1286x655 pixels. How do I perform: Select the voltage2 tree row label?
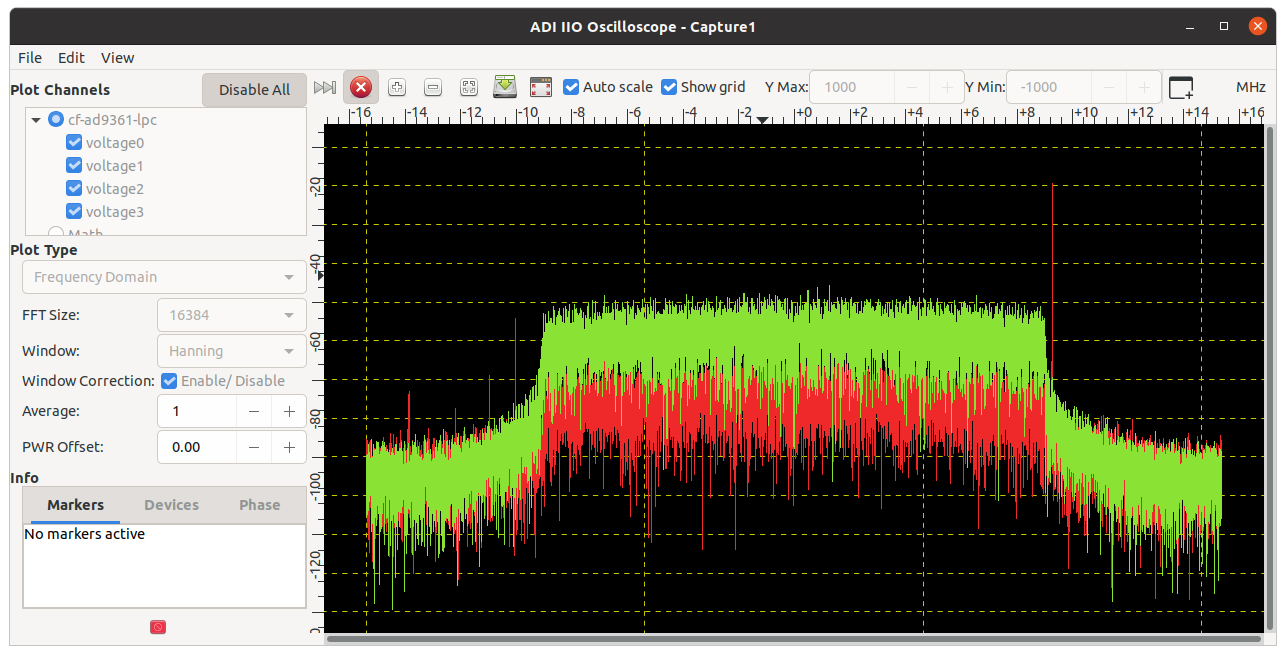coord(115,189)
